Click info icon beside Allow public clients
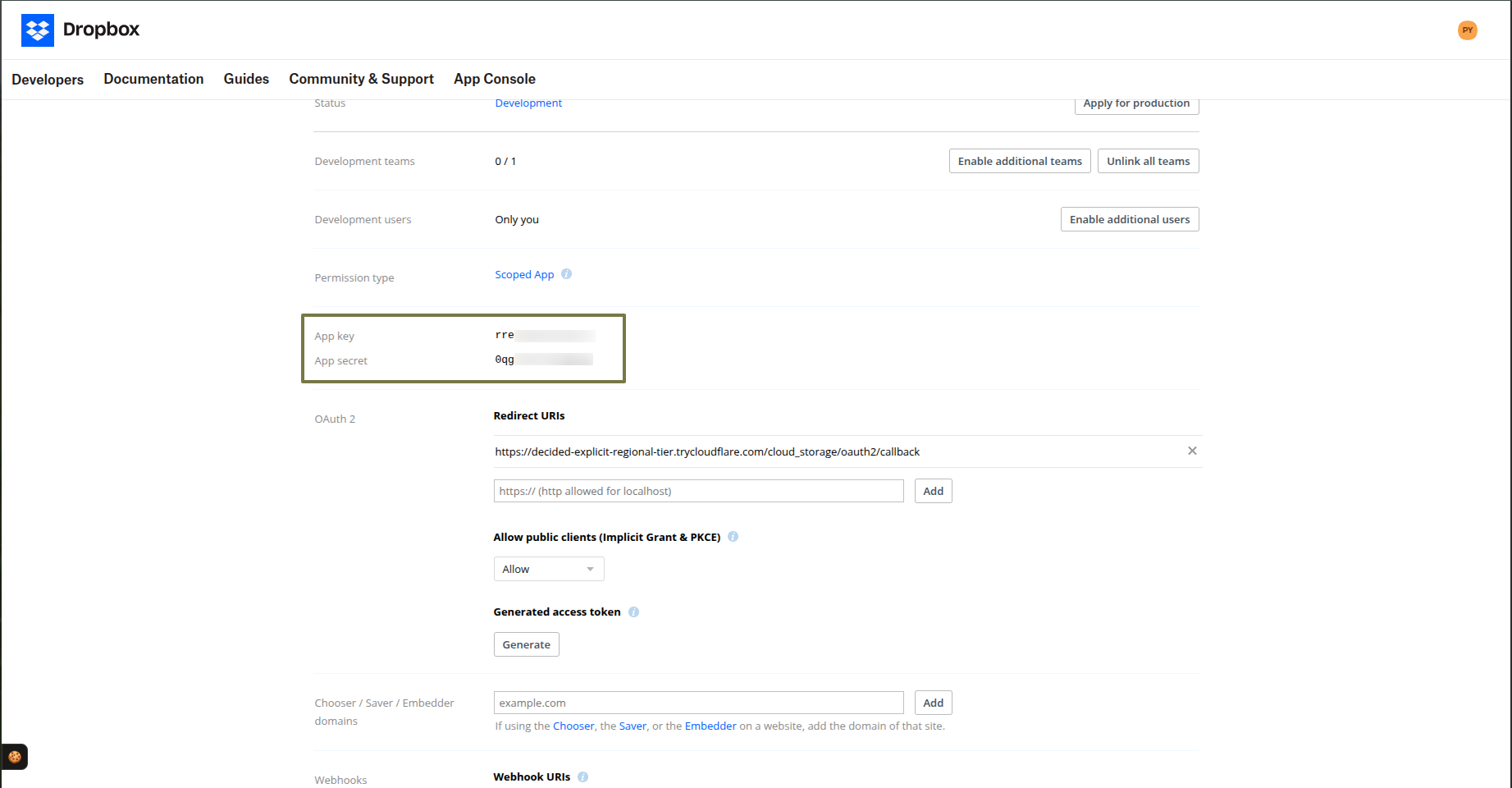The width and height of the screenshot is (1512, 788). (x=733, y=537)
